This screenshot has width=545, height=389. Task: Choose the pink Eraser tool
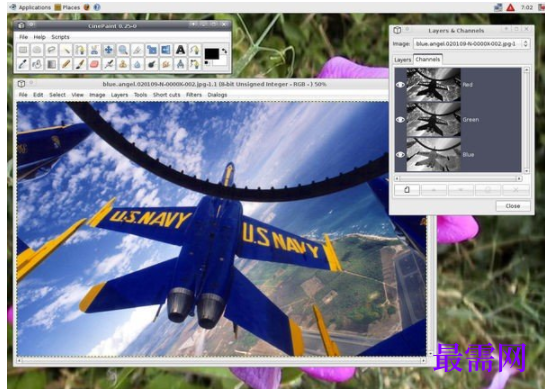coord(94,64)
